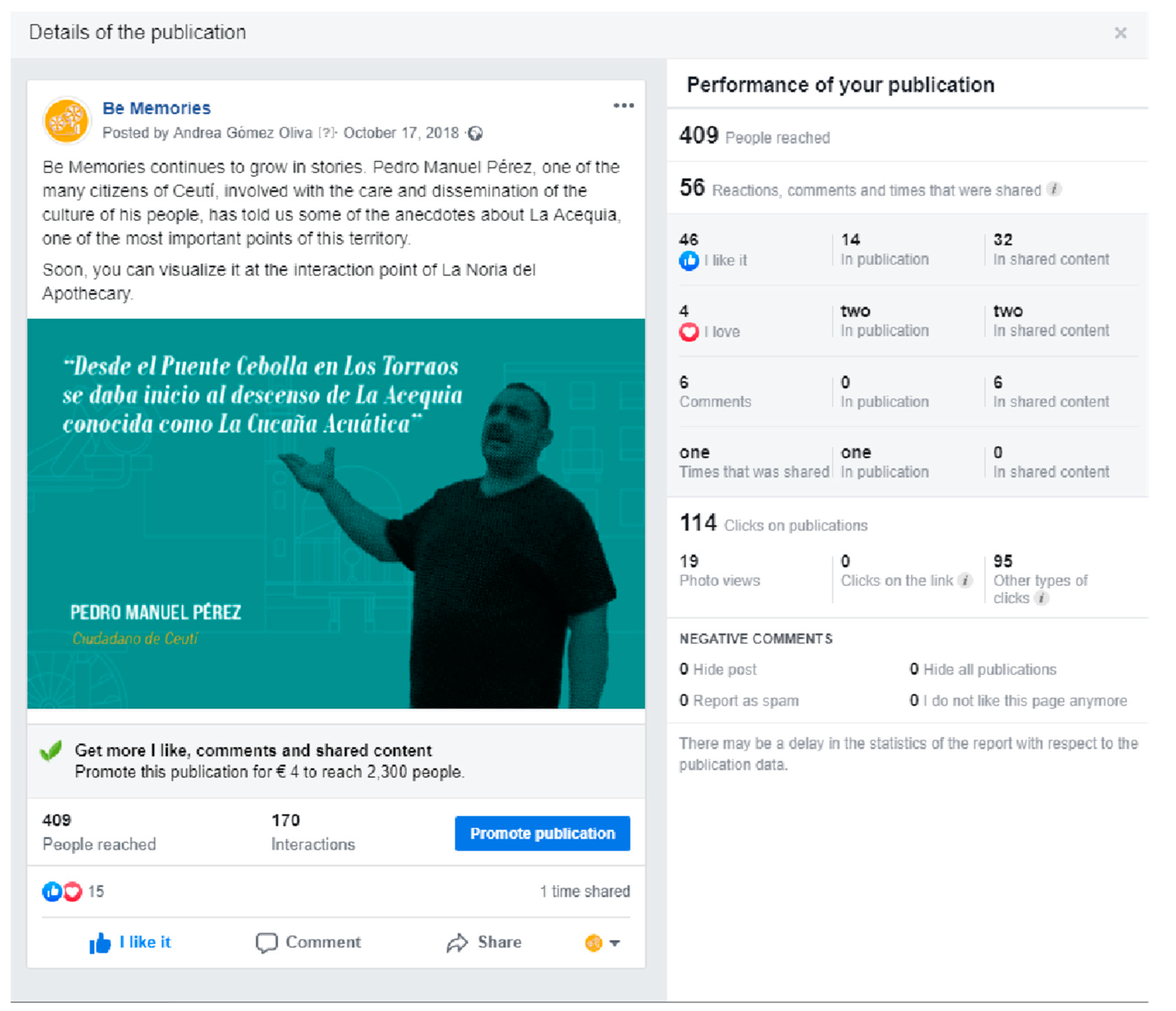Click the thumbs-up I like it button
Image resolution: width=1176 pixels, height=1011 pixels.
130,943
